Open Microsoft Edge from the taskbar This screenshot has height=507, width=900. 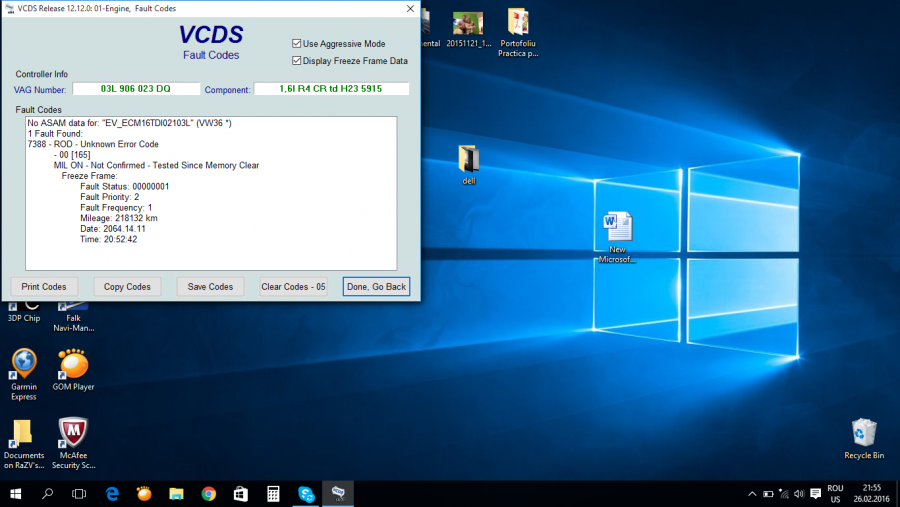(113, 494)
